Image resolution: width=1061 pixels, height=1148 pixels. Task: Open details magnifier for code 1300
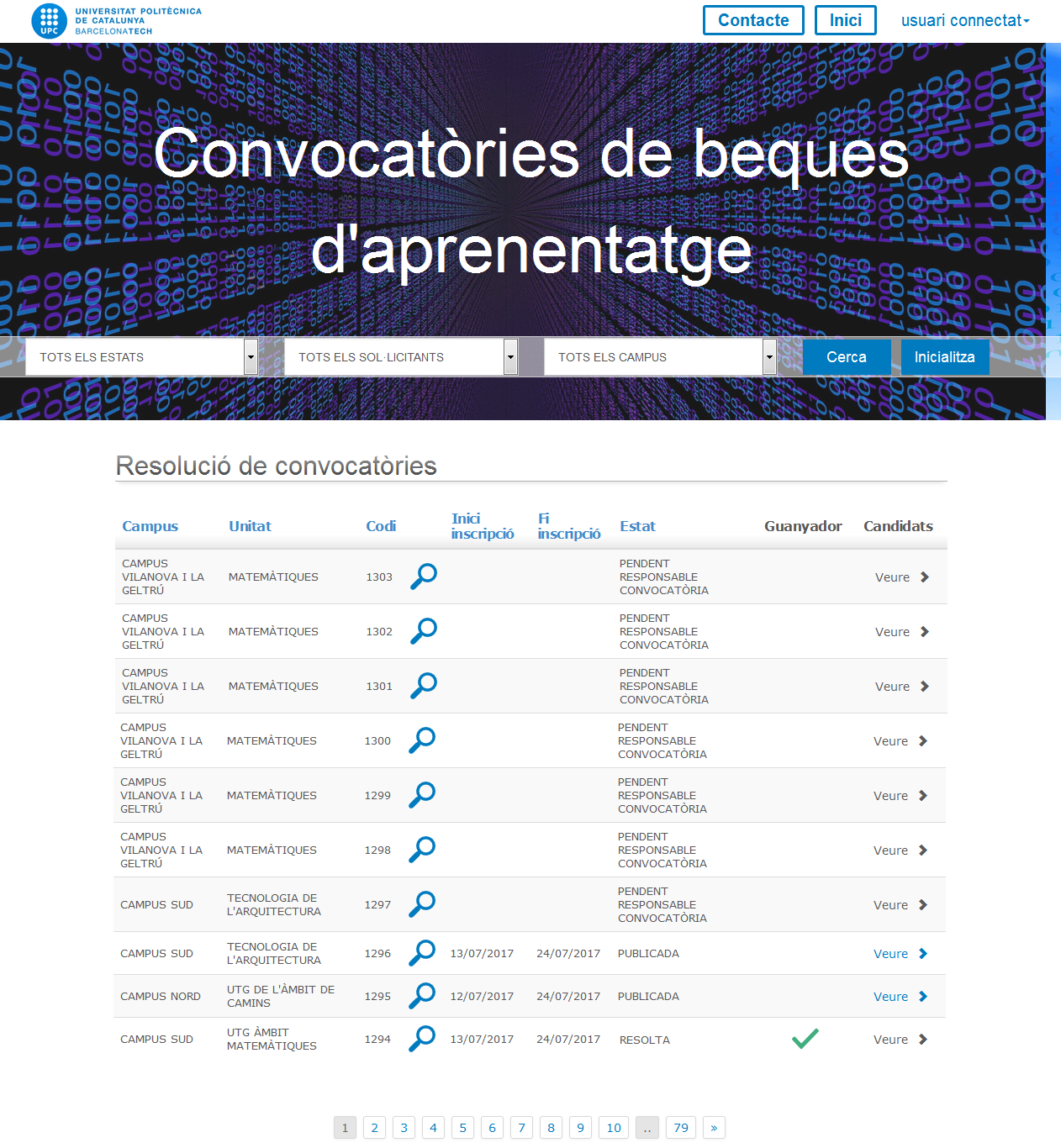coord(422,740)
